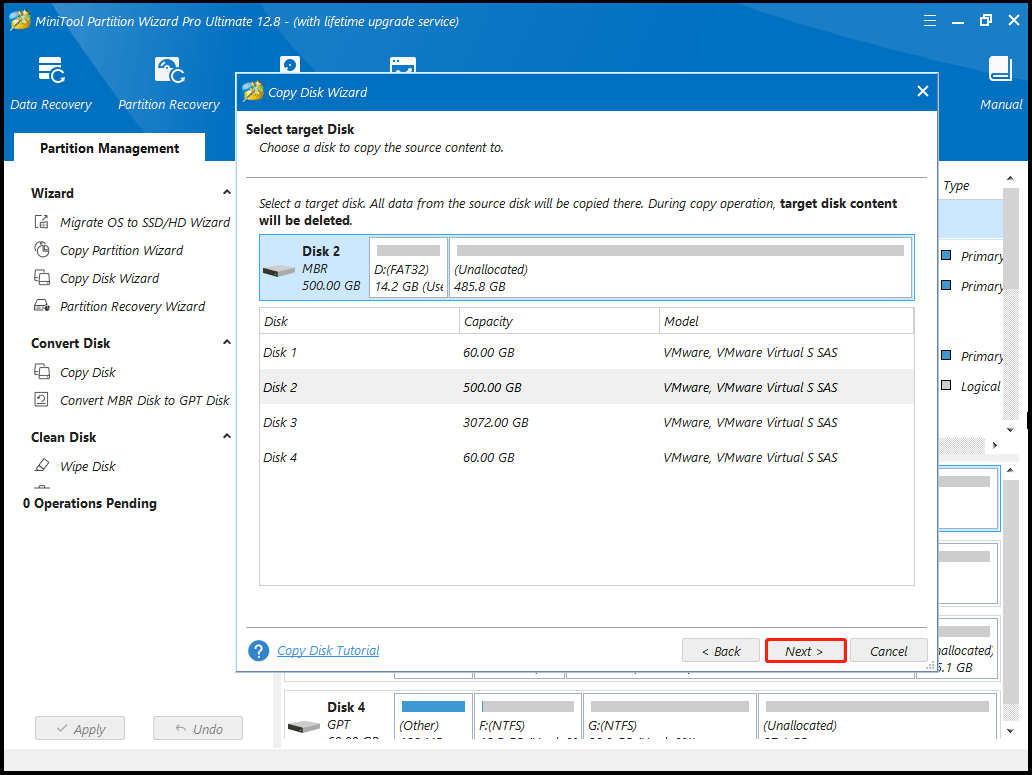Click G:(NTFS) partition on Disk 4

pos(669,716)
